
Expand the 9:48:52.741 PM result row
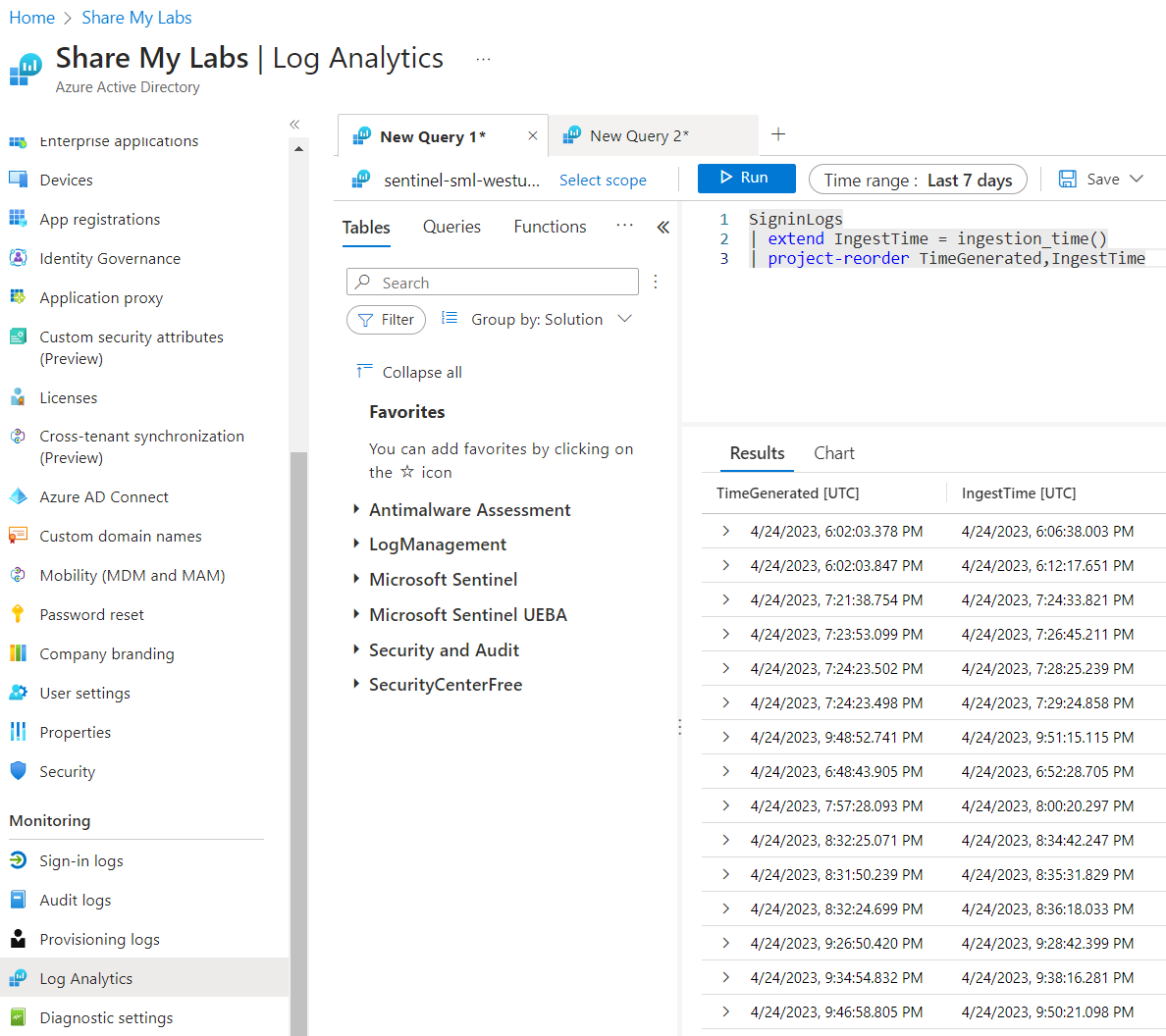725,737
